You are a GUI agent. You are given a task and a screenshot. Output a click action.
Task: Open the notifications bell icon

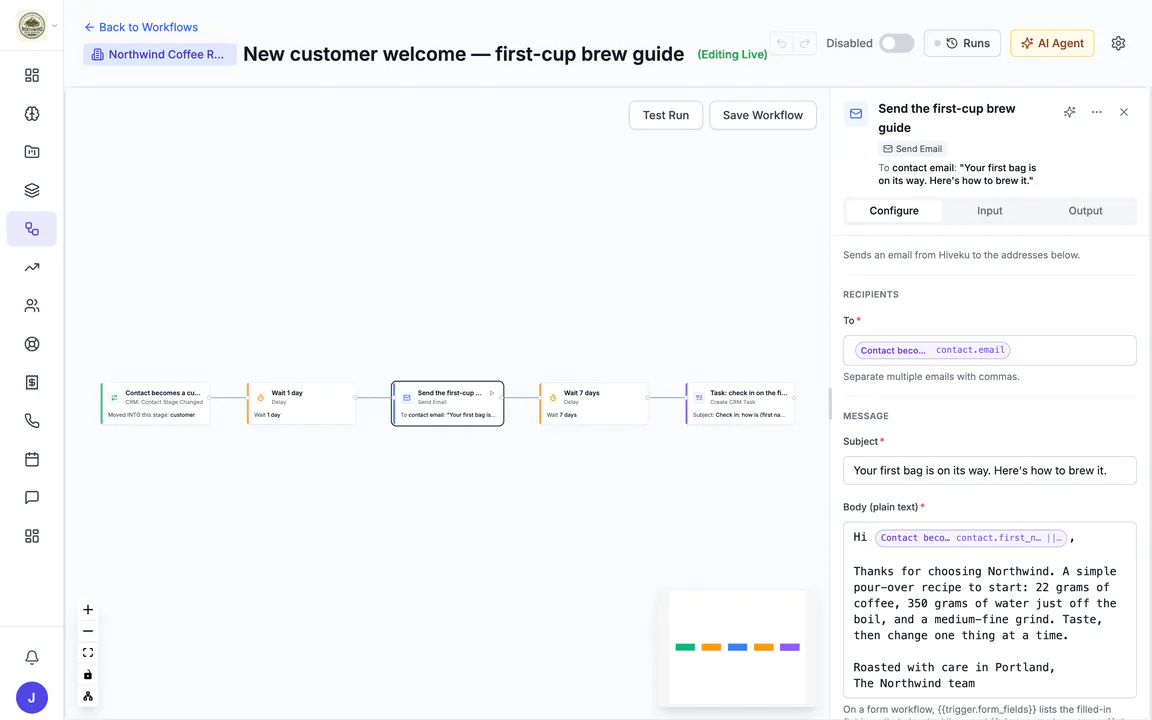coord(32,658)
